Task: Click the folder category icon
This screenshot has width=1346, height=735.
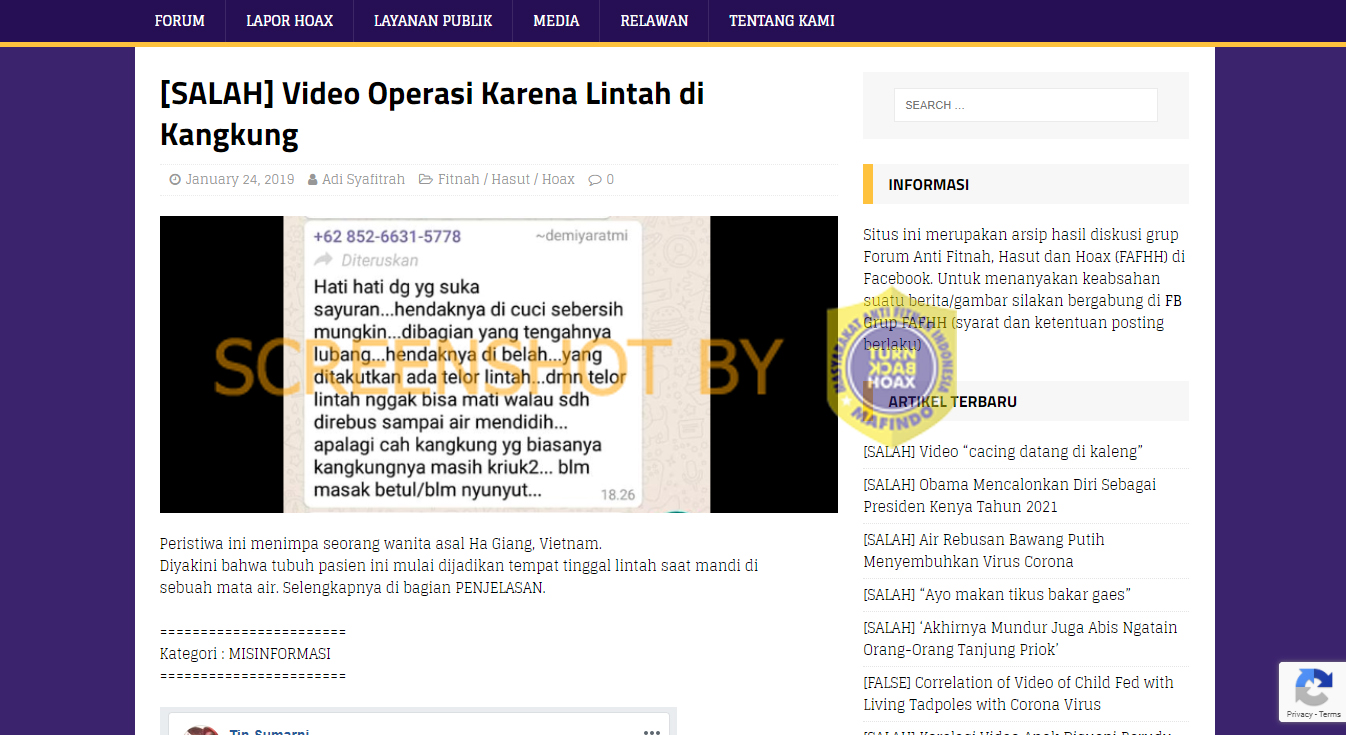Action: pyautogui.click(x=426, y=180)
